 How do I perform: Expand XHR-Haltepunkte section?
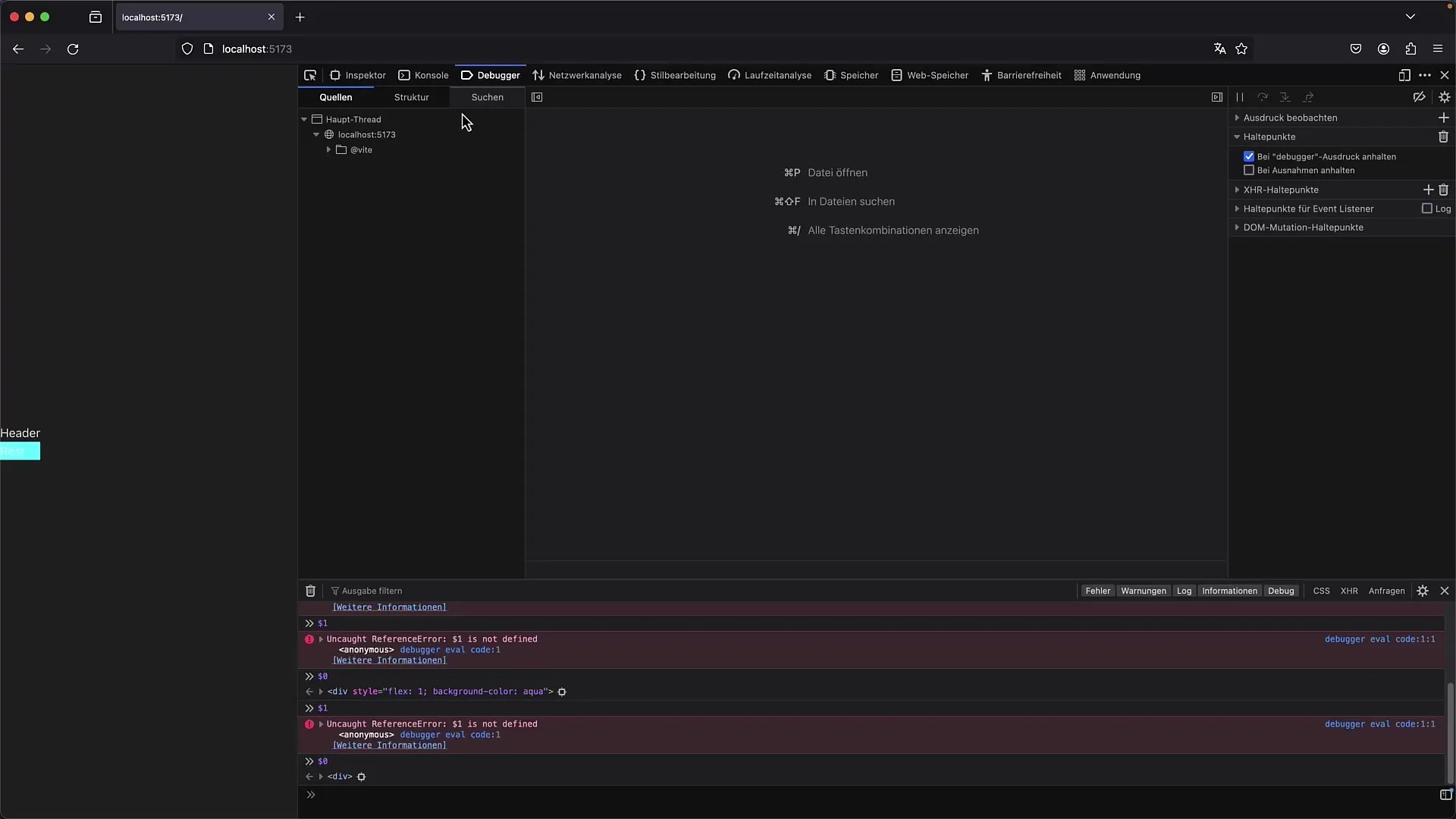pos(1280,190)
